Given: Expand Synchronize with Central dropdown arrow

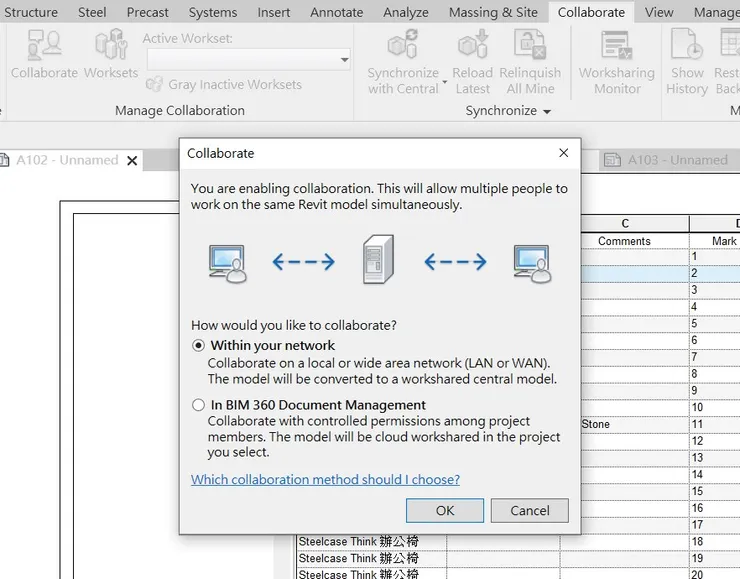Looking at the screenshot, I should [445, 82].
